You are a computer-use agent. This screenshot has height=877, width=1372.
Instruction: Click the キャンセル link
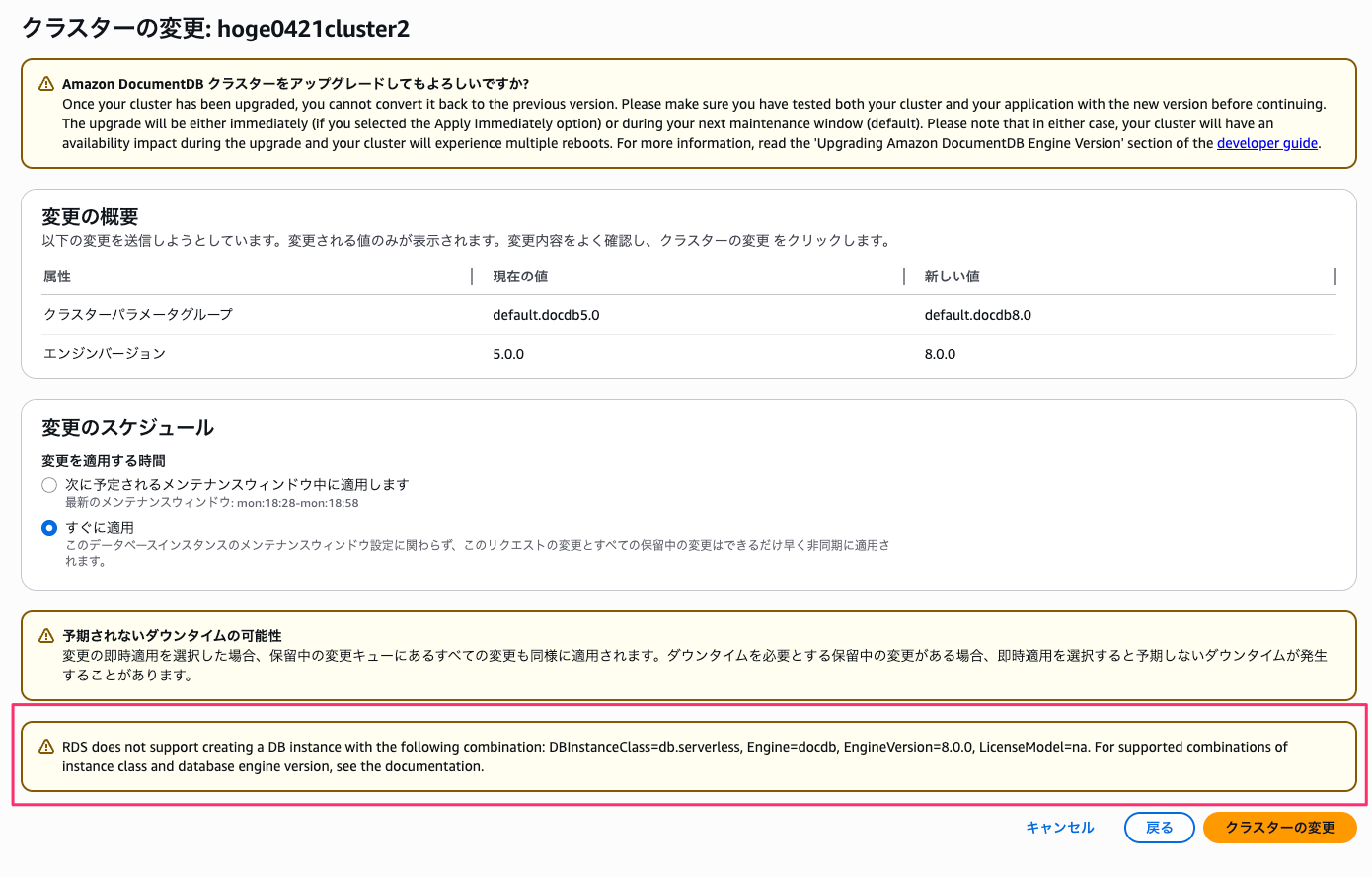coord(1059,828)
